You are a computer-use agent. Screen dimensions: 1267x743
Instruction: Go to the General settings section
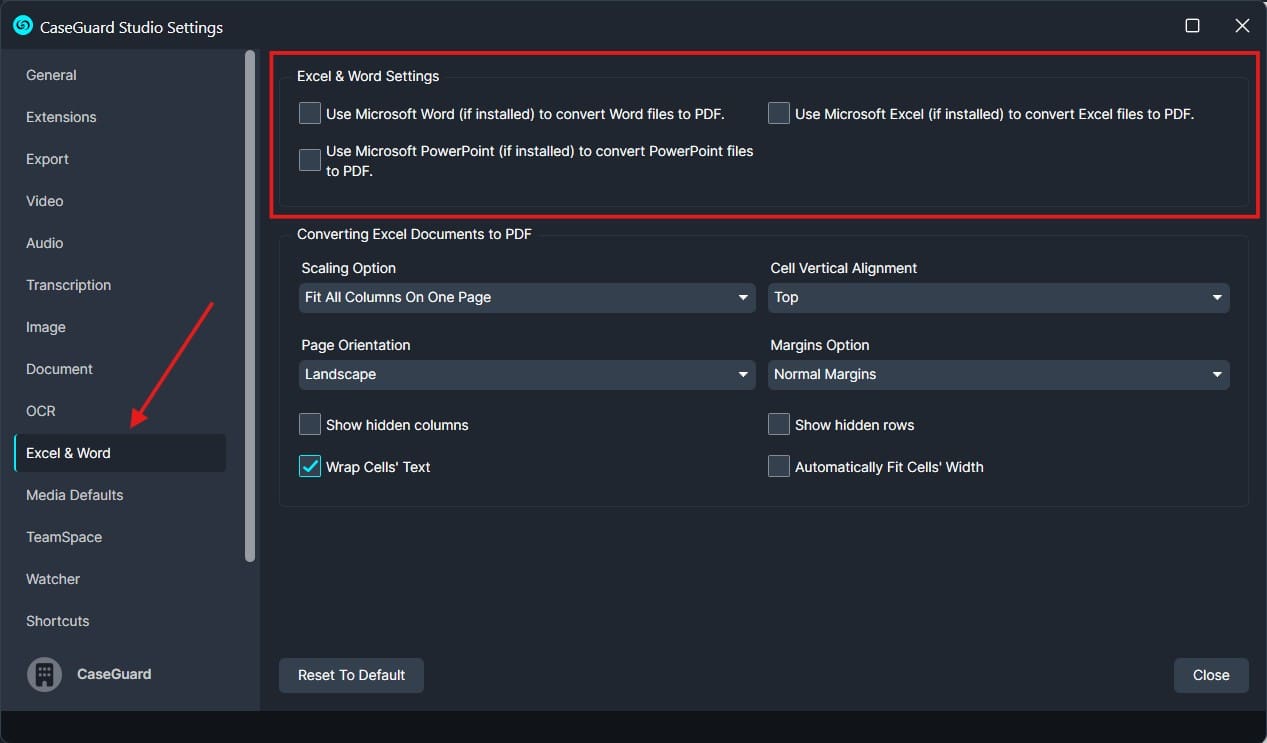[52, 75]
